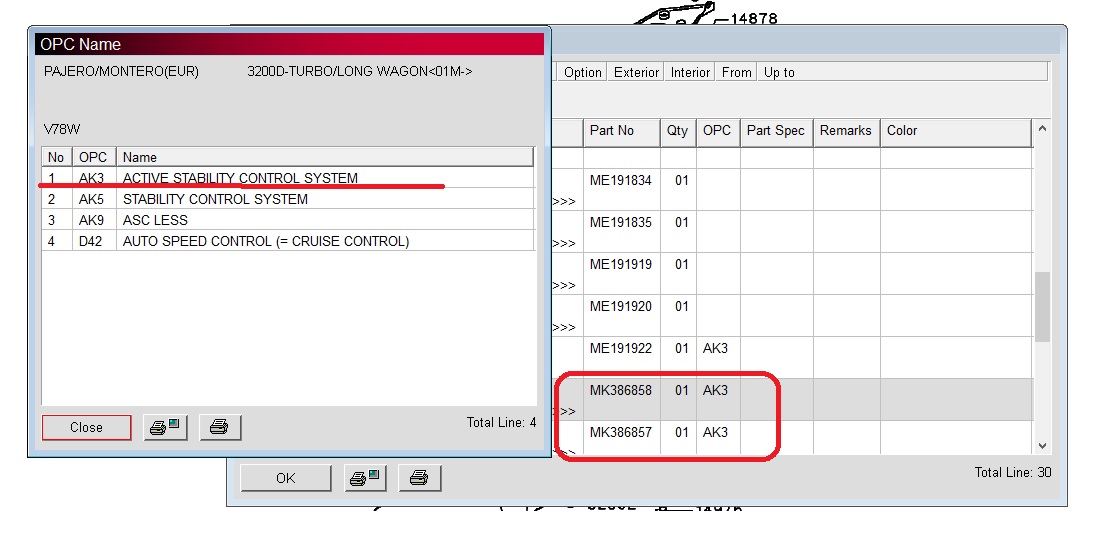Click the Total Line: 30 status text
This screenshot has height=540, width=1106.
1012,472
